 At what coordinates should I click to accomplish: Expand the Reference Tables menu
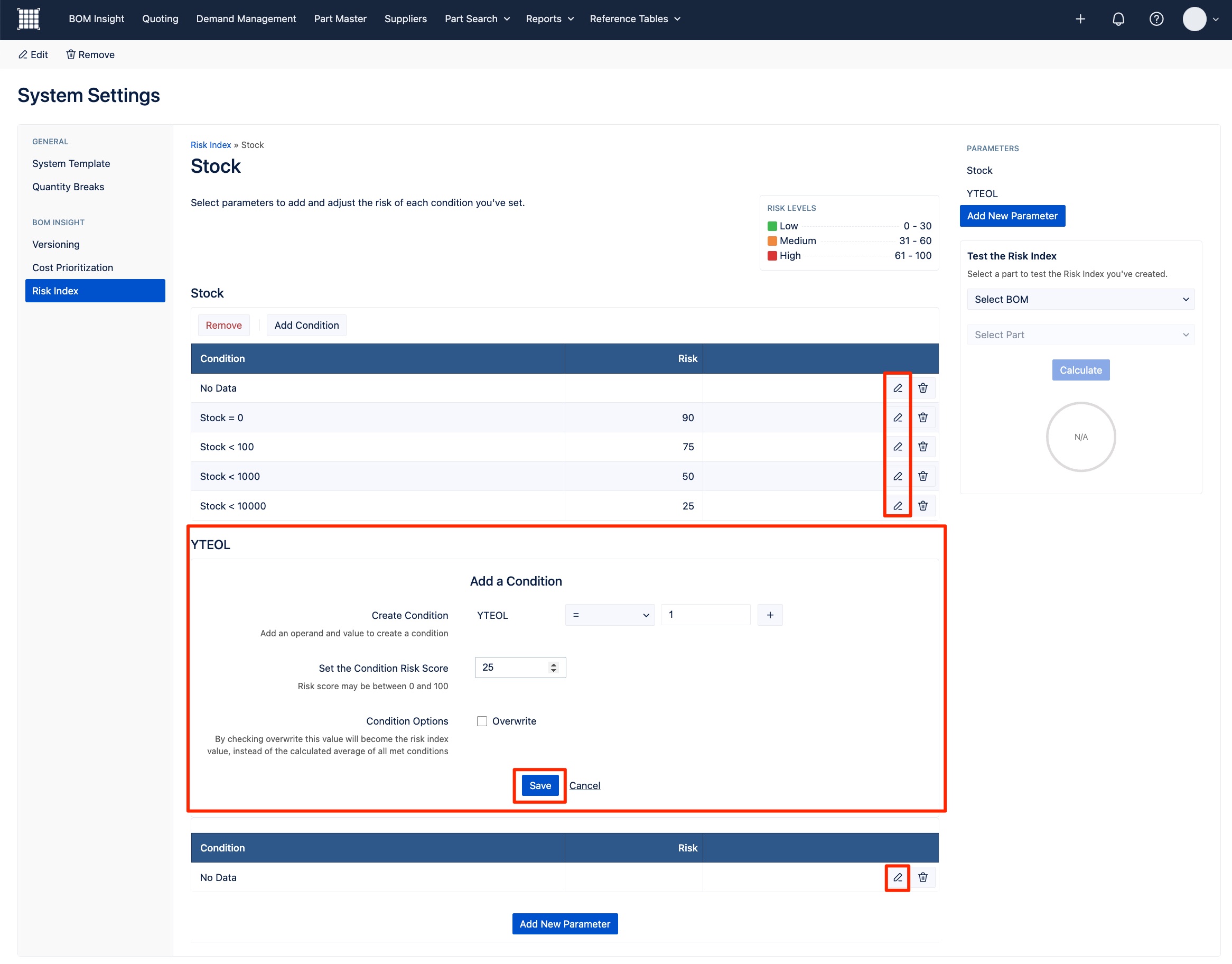coord(635,19)
